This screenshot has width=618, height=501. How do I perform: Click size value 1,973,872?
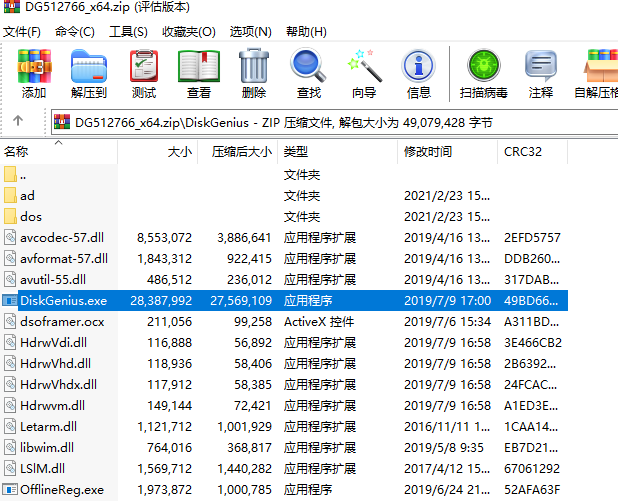(164, 489)
